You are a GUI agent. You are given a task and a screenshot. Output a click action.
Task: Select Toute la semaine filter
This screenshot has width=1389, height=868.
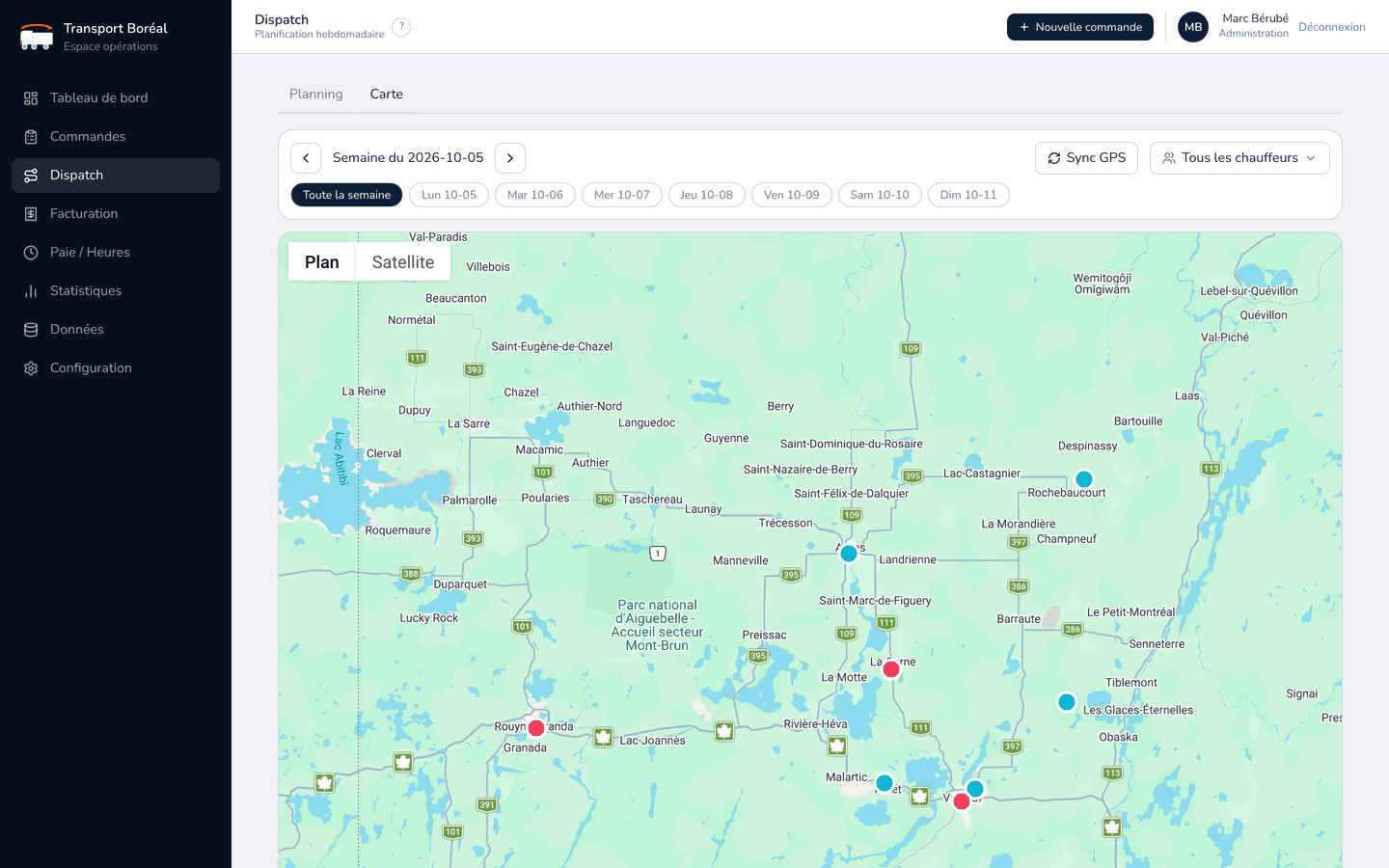tap(346, 195)
